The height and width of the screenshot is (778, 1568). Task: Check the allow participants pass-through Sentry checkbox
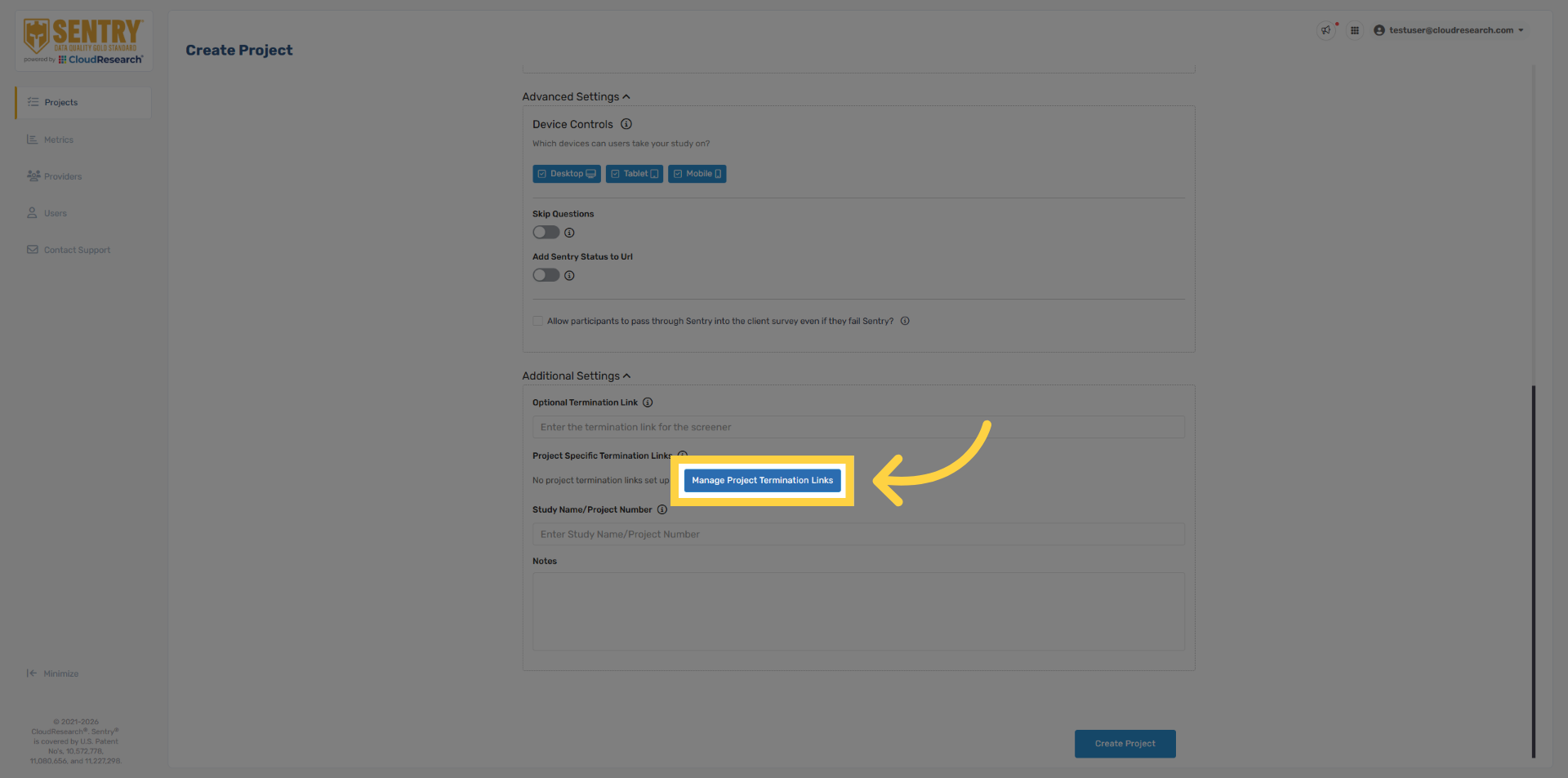pyautogui.click(x=537, y=321)
